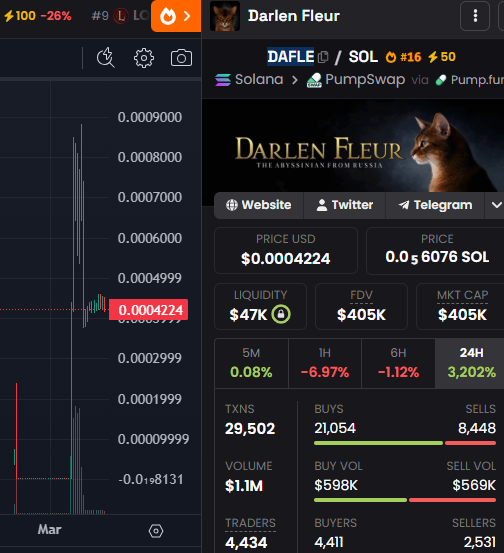Click the TRADERS label

tap(250, 523)
